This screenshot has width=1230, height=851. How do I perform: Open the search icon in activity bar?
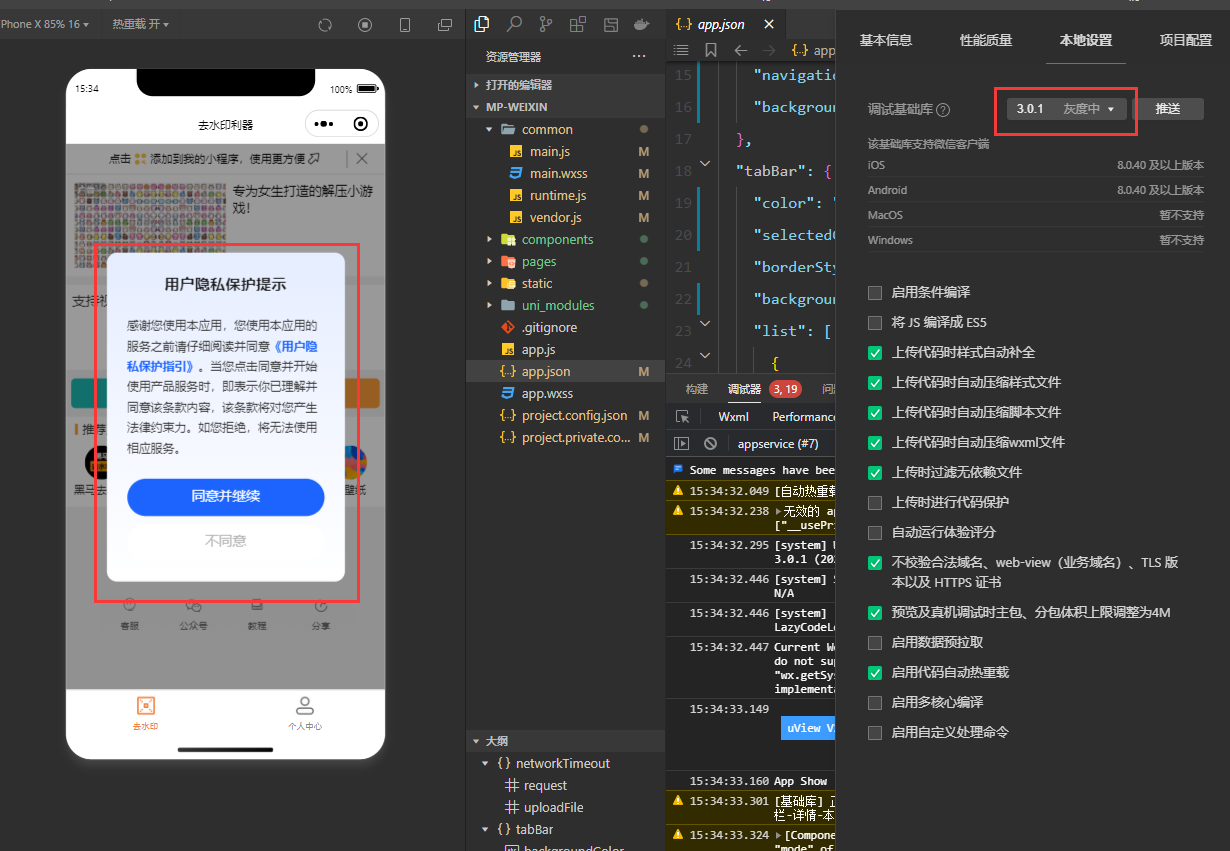pos(514,24)
